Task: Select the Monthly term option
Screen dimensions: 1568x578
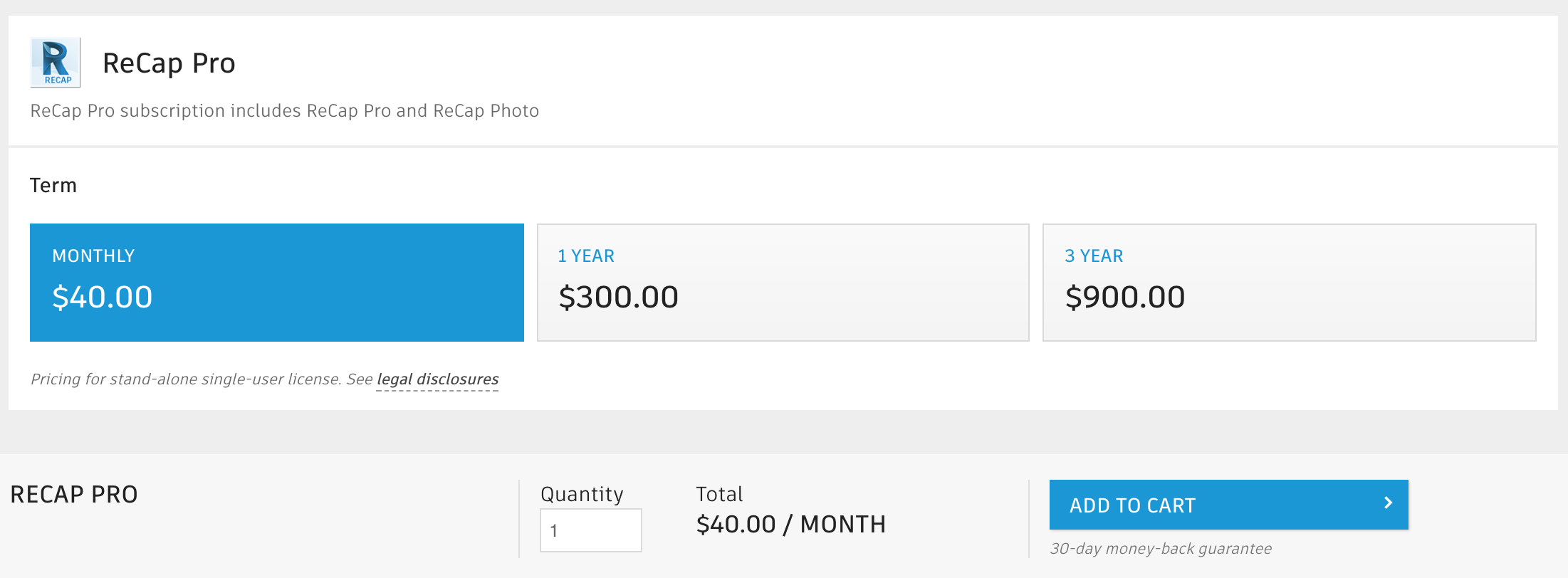Action: click(x=276, y=283)
